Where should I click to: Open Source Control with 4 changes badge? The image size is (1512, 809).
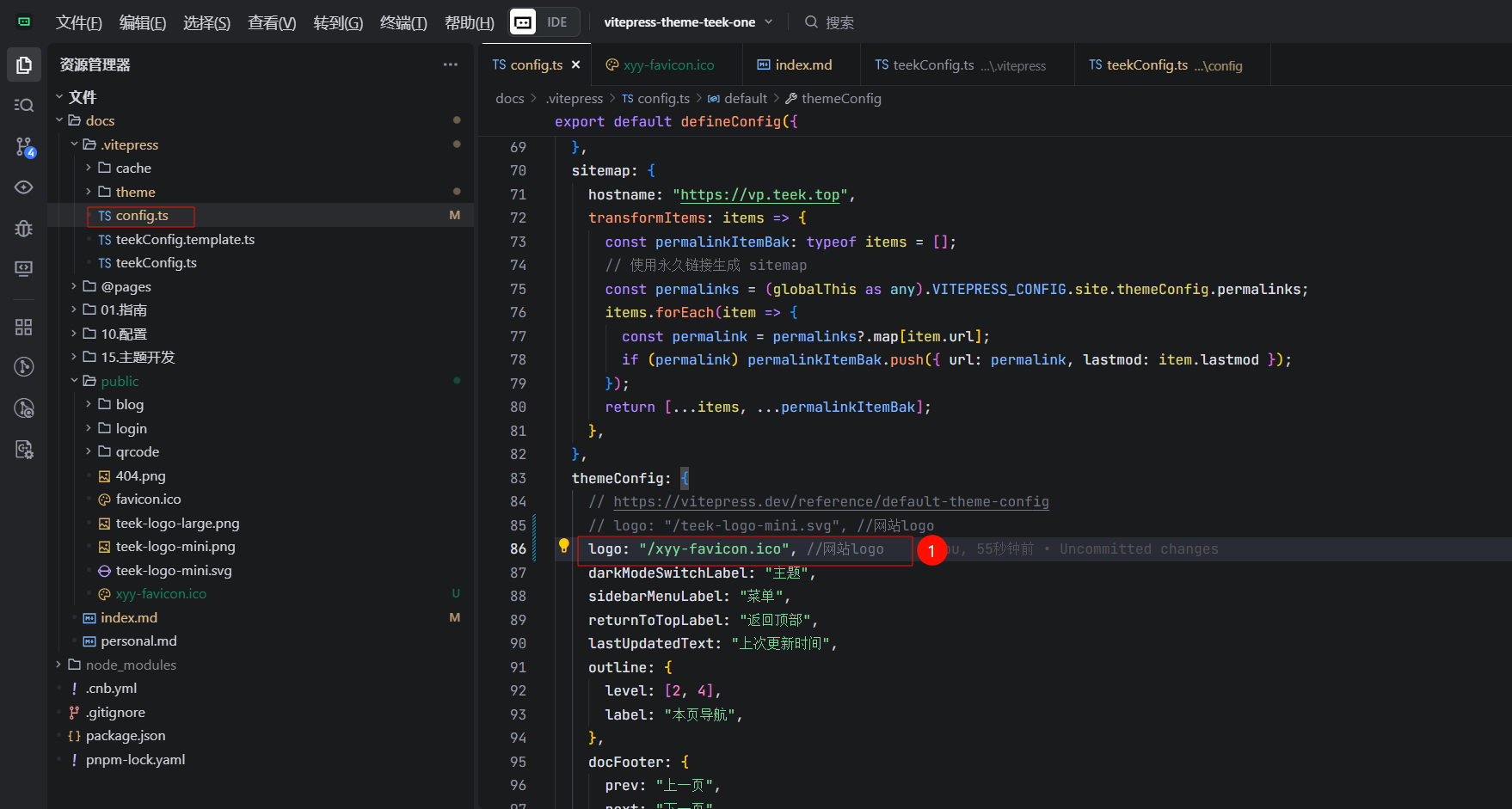click(x=24, y=147)
